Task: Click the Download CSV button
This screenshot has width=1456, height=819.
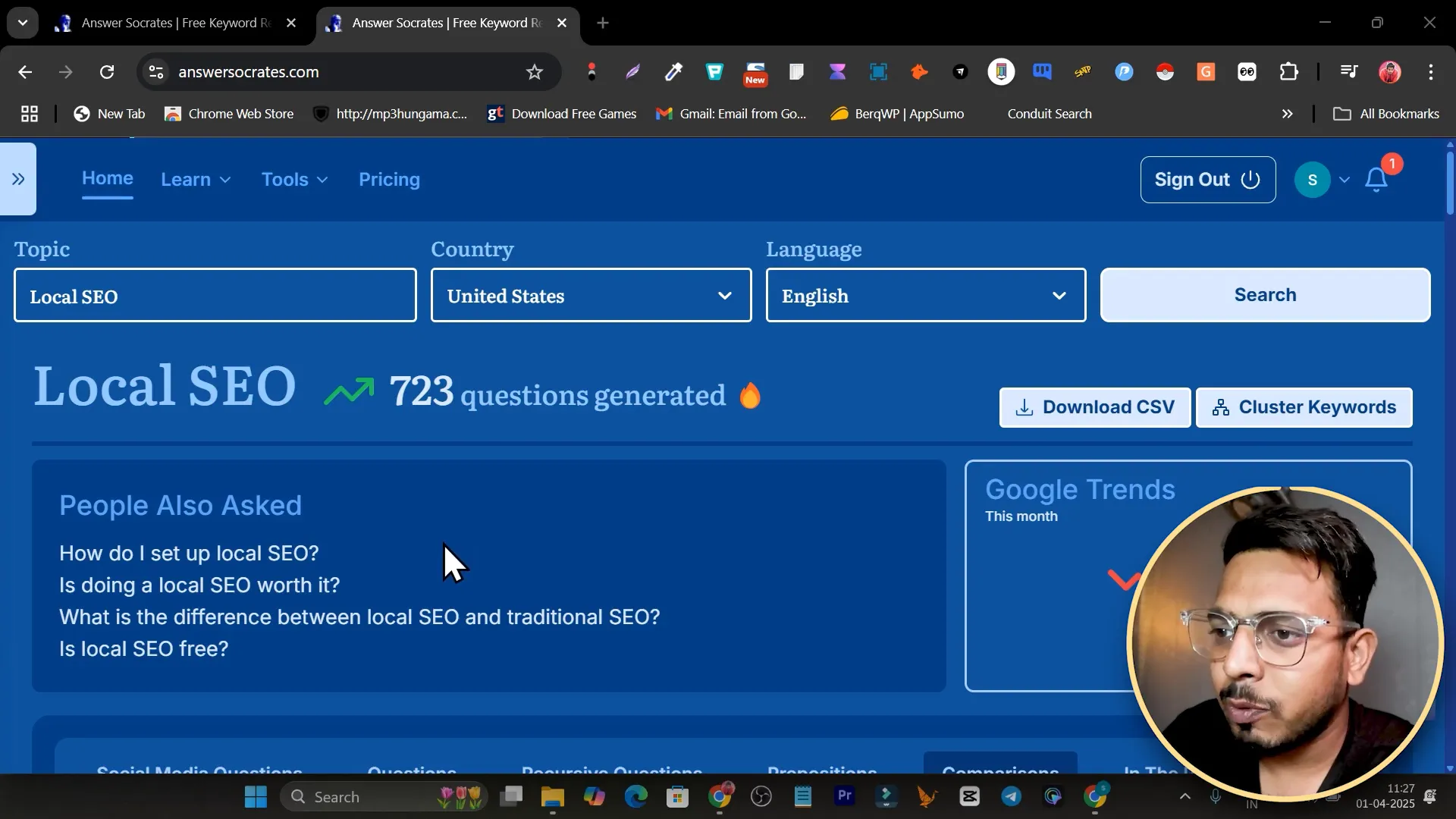Action: point(1094,407)
